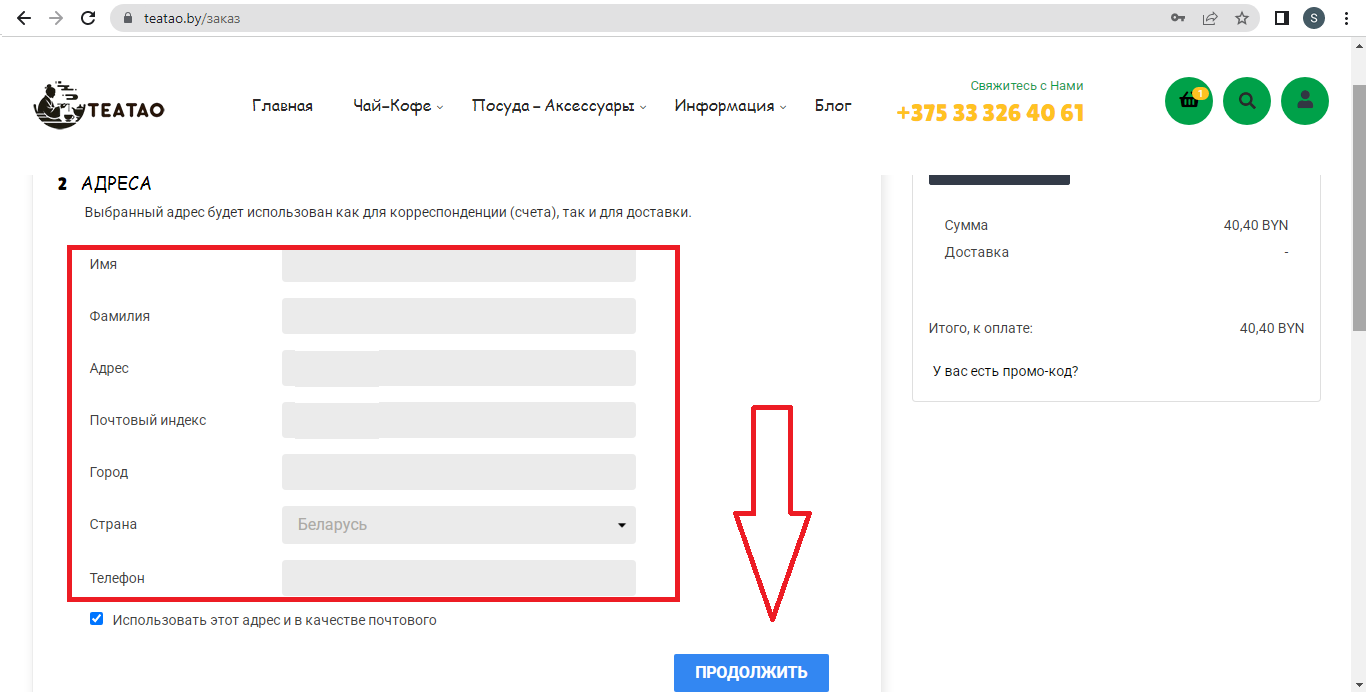Open the saved passwords key icon

pyautogui.click(x=1178, y=18)
